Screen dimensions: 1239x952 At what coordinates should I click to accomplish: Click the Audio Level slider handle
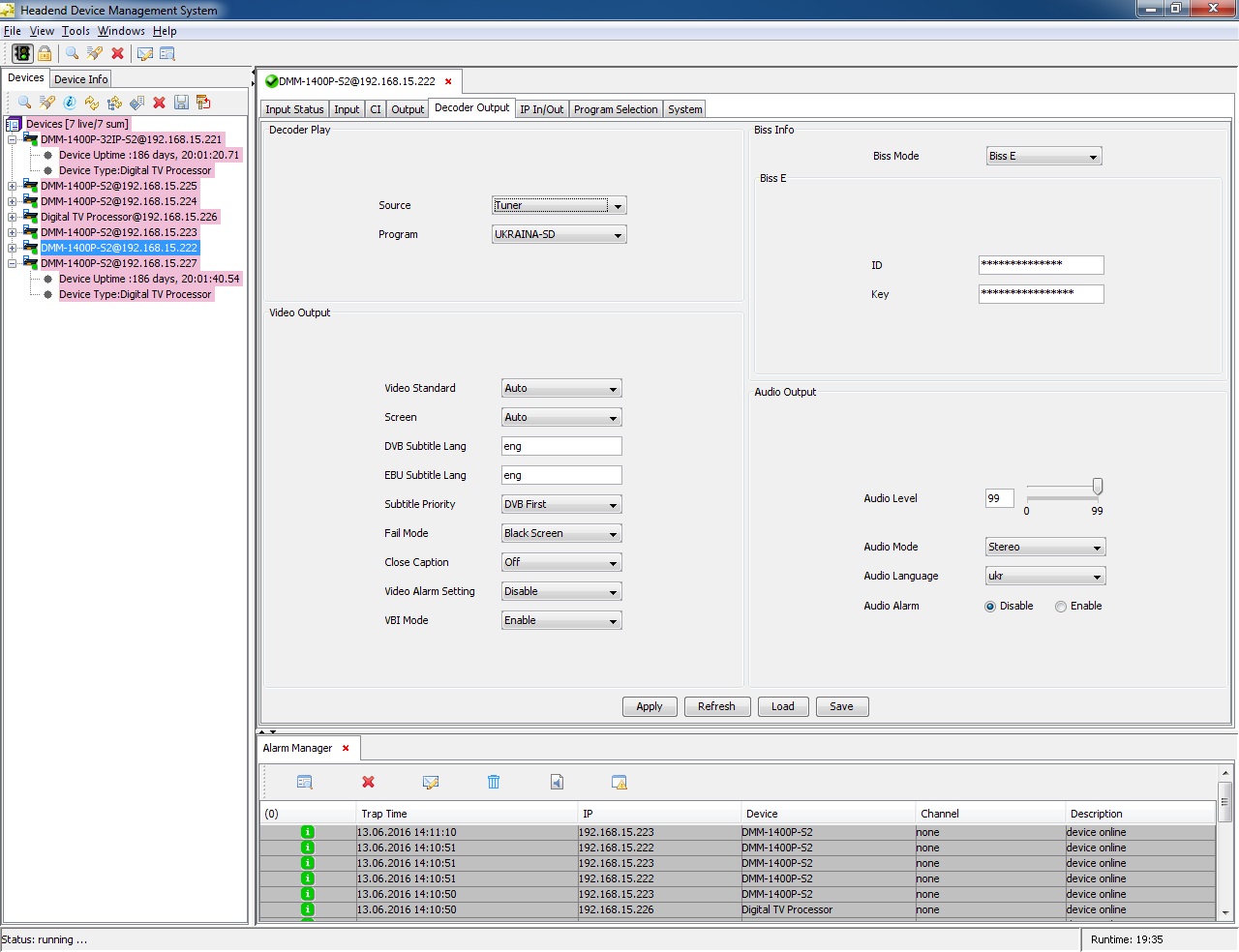point(1098,487)
